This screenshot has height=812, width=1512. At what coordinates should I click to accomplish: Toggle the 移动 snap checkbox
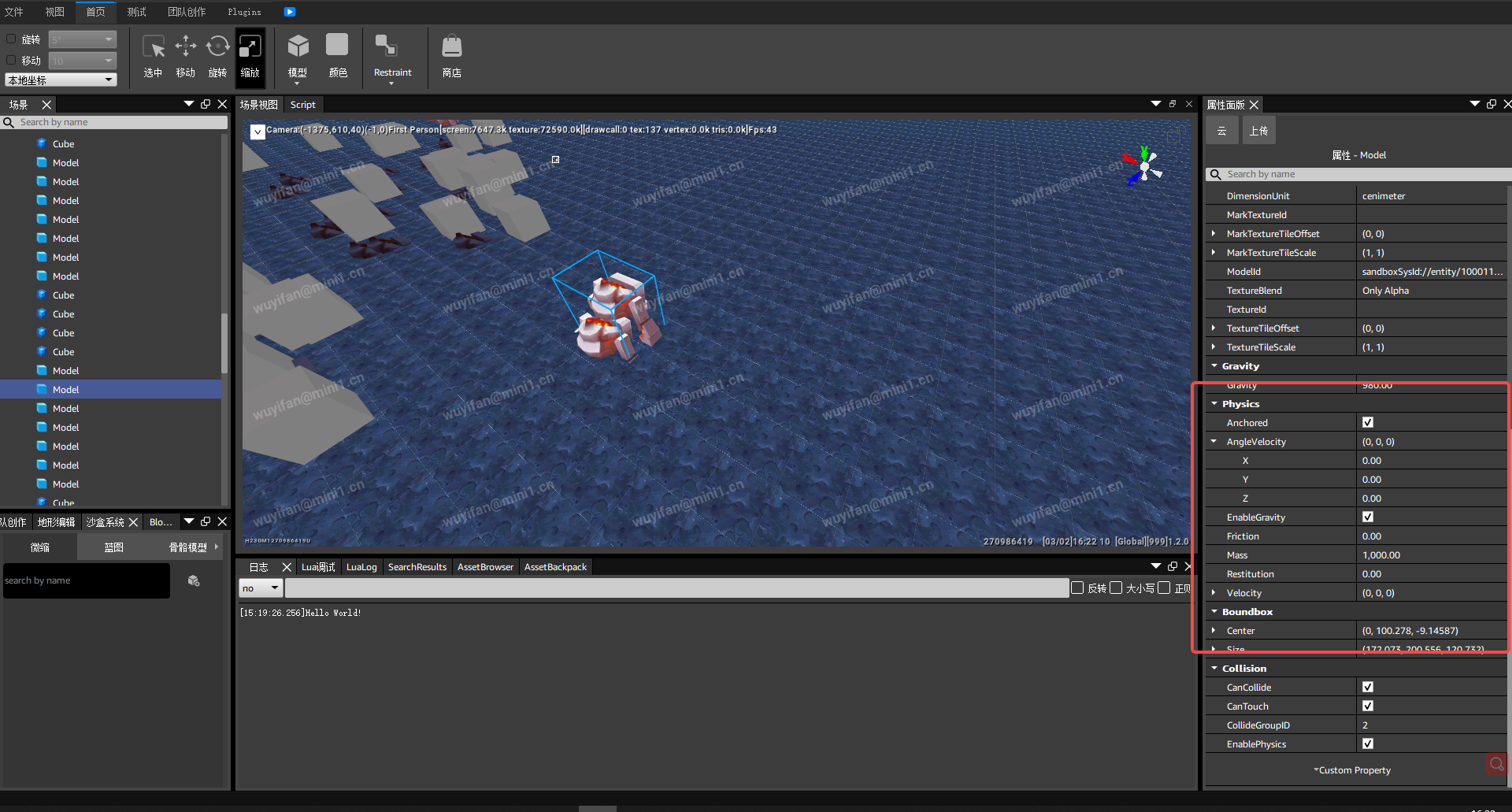click(11, 60)
